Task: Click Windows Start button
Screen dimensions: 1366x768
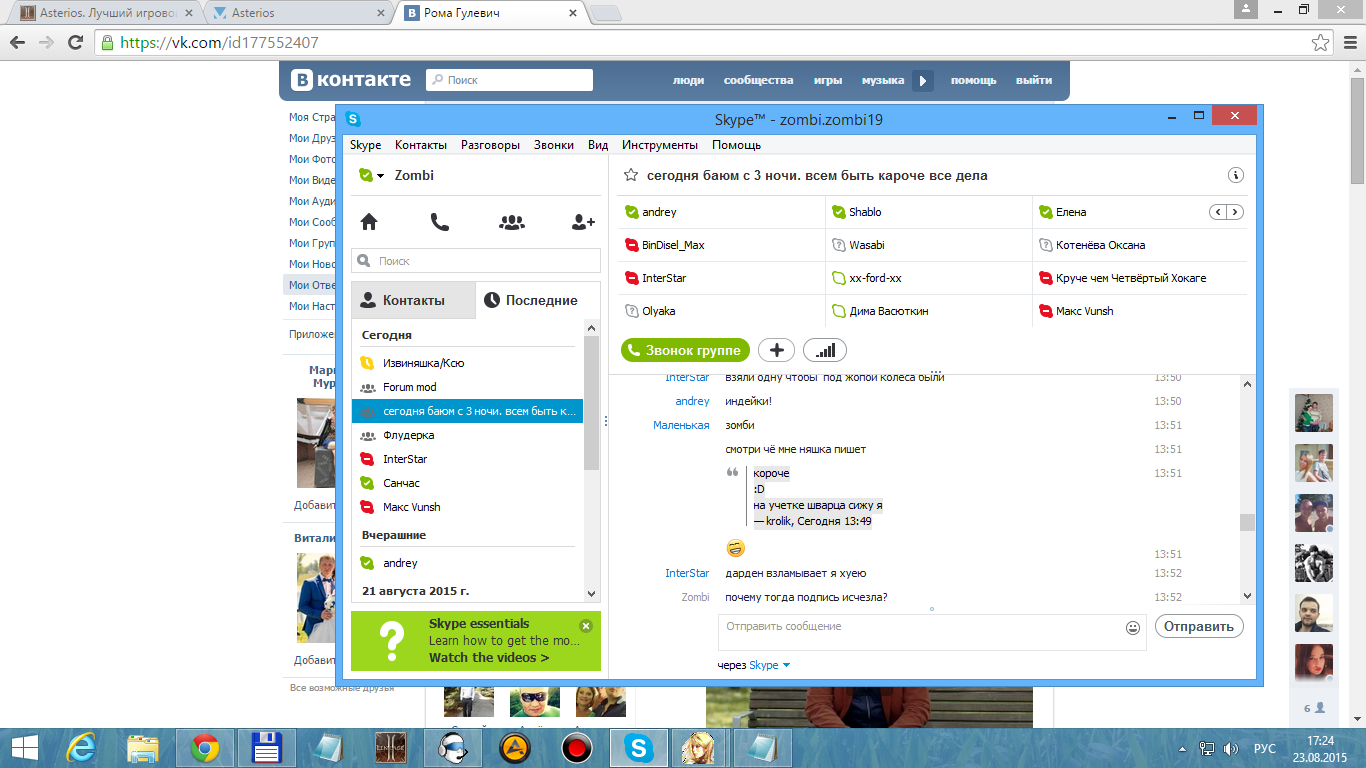Action: [x=24, y=747]
